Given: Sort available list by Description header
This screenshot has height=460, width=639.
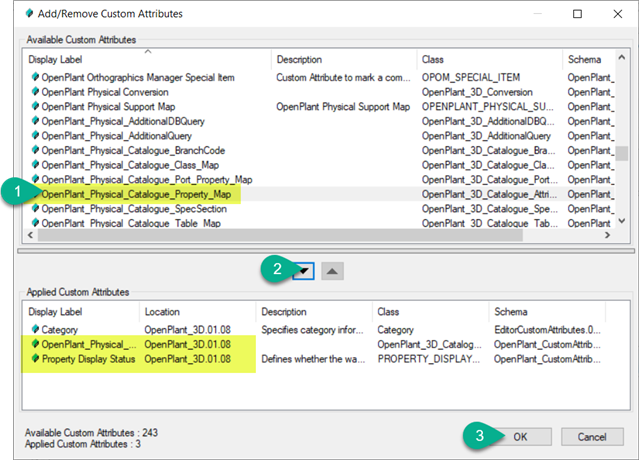Looking at the screenshot, I should (x=344, y=59).
